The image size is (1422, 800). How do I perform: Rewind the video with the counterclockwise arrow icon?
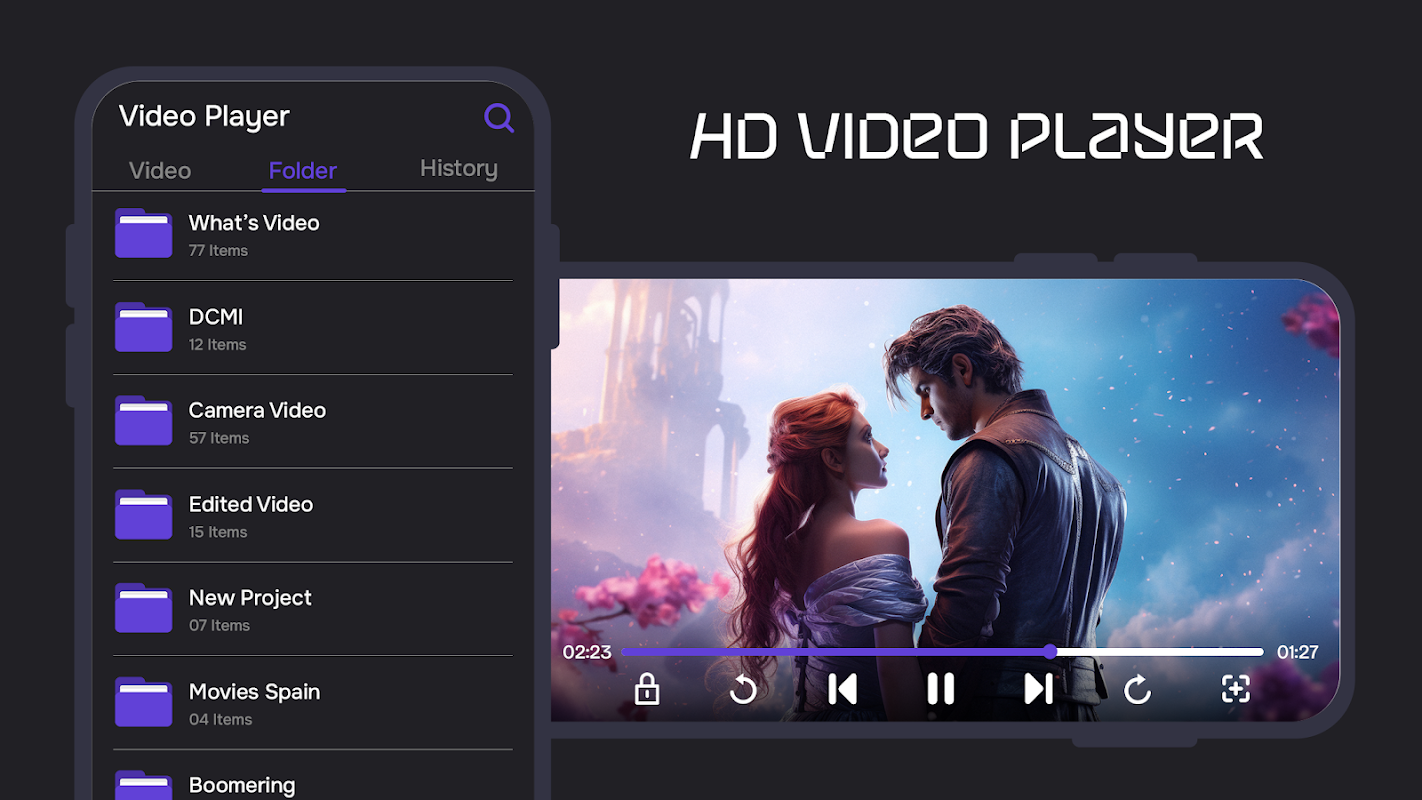click(x=743, y=688)
